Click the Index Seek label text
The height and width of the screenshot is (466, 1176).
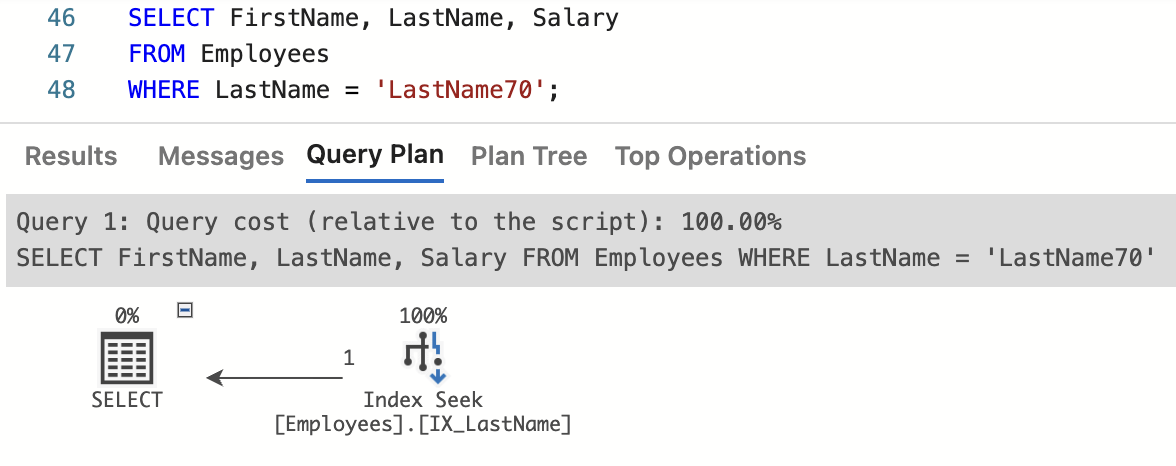pyautogui.click(x=424, y=399)
